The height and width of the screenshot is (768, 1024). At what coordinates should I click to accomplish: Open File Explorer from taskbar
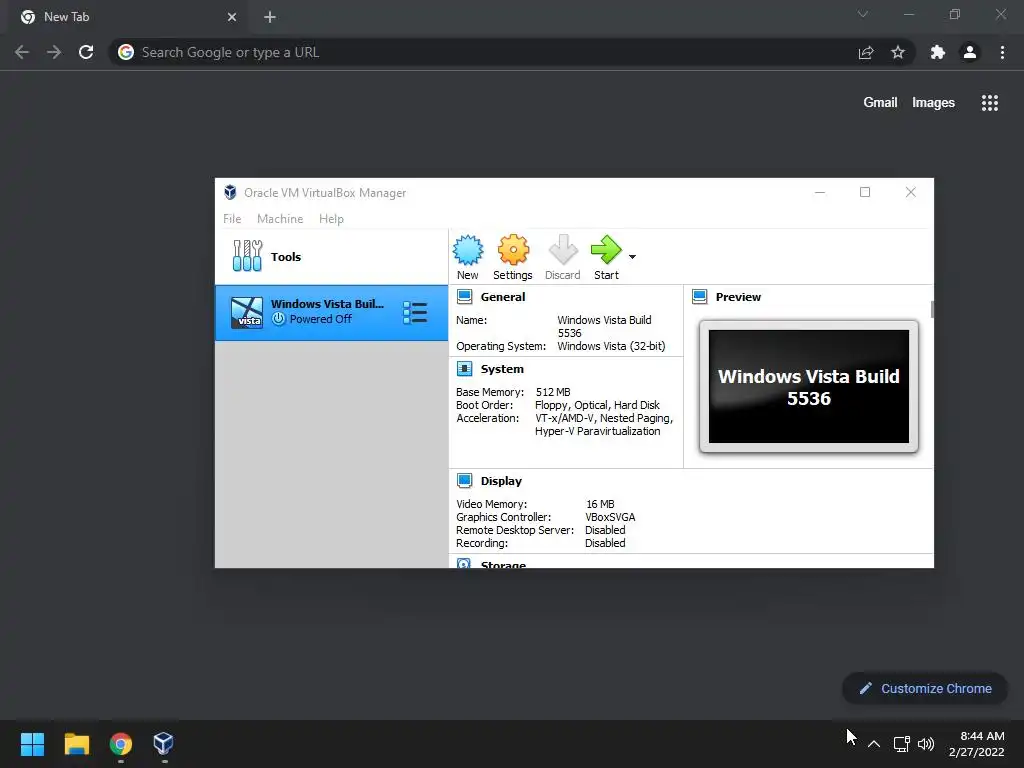[76, 744]
